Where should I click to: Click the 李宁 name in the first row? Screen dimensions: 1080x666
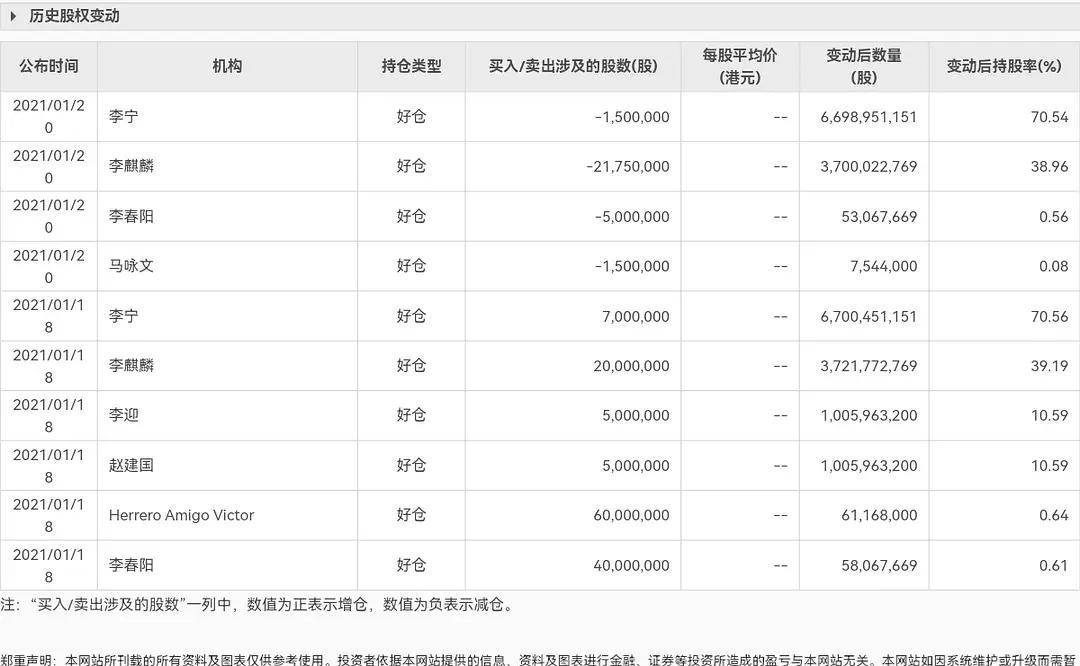pos(120,116)
